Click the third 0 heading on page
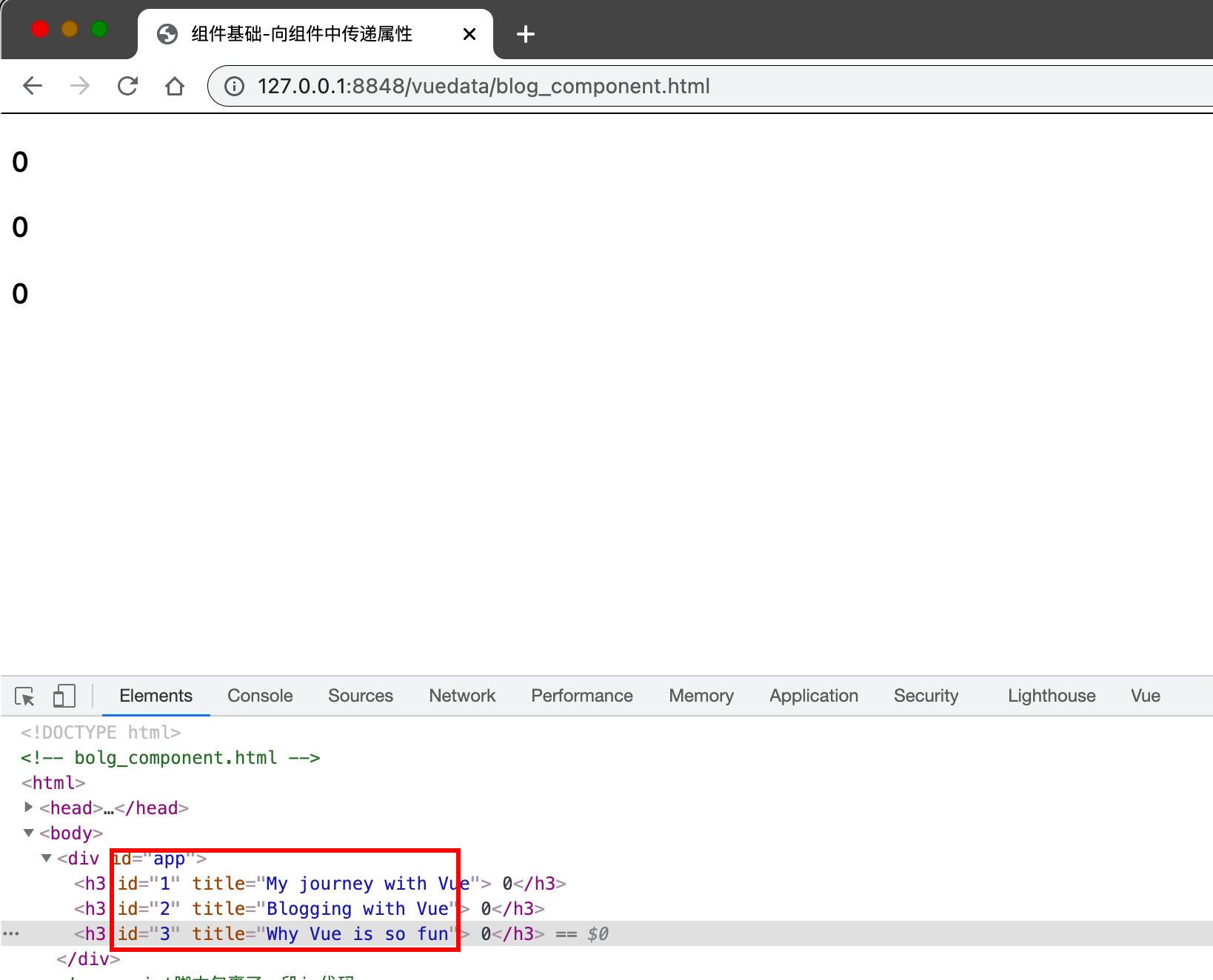Screen dimensions: 1213x980 pos(20,294)
